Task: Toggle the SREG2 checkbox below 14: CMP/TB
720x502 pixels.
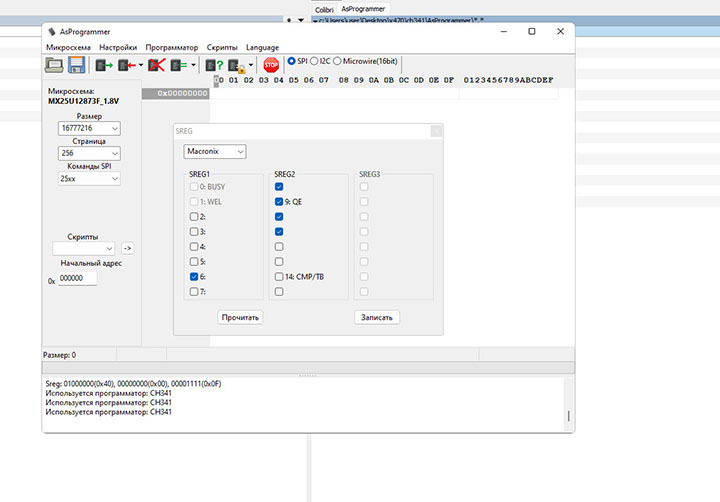Action: tap(279, 292)
